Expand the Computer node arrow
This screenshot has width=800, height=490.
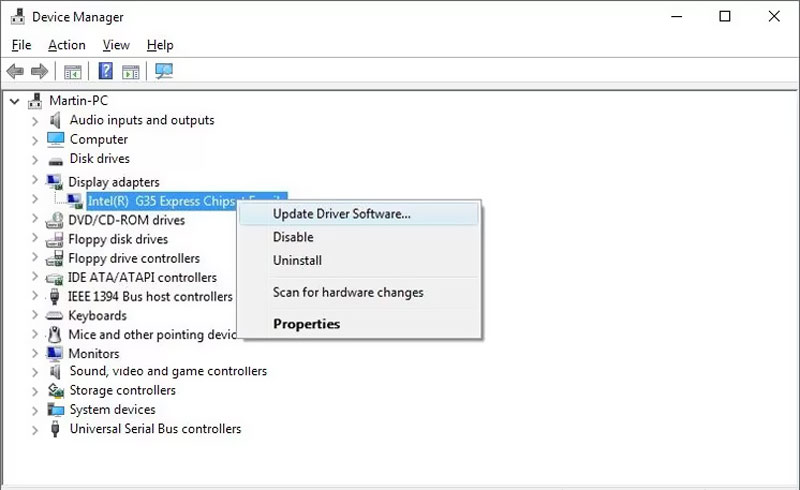pos(35,140)
